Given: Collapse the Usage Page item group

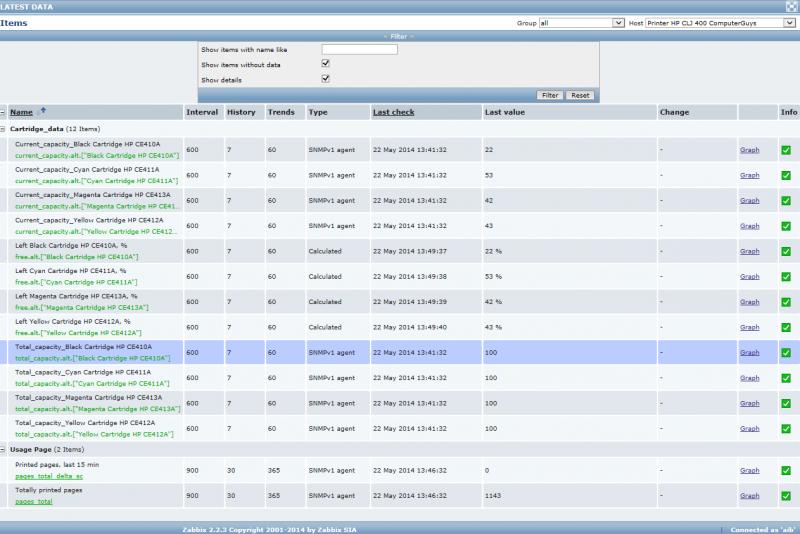Looking at the screenshot, I should 3,450.
